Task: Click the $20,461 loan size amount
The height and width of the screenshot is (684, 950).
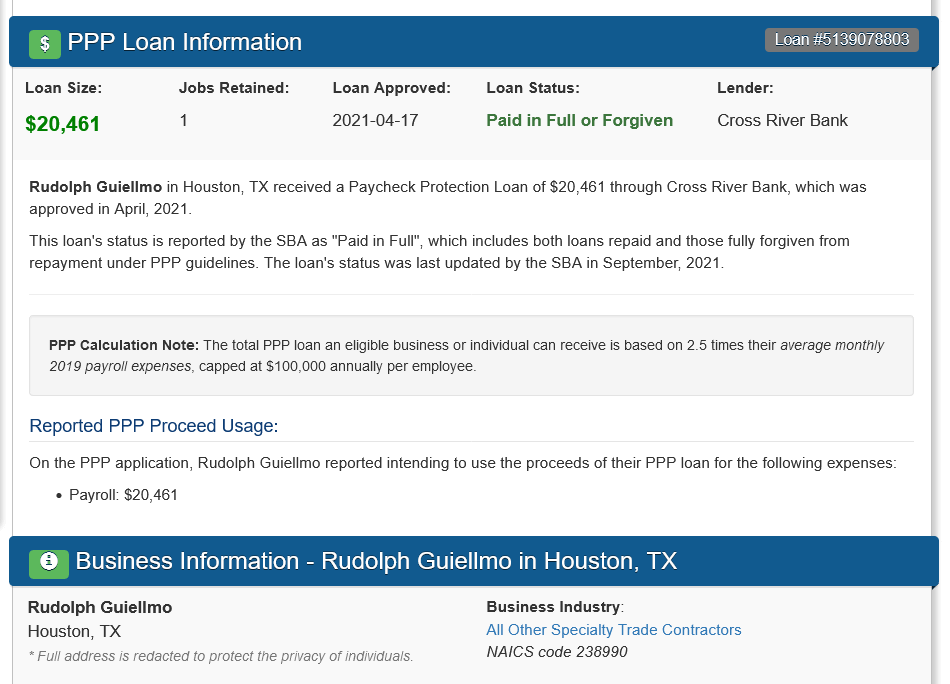Action: coord(63,124)
